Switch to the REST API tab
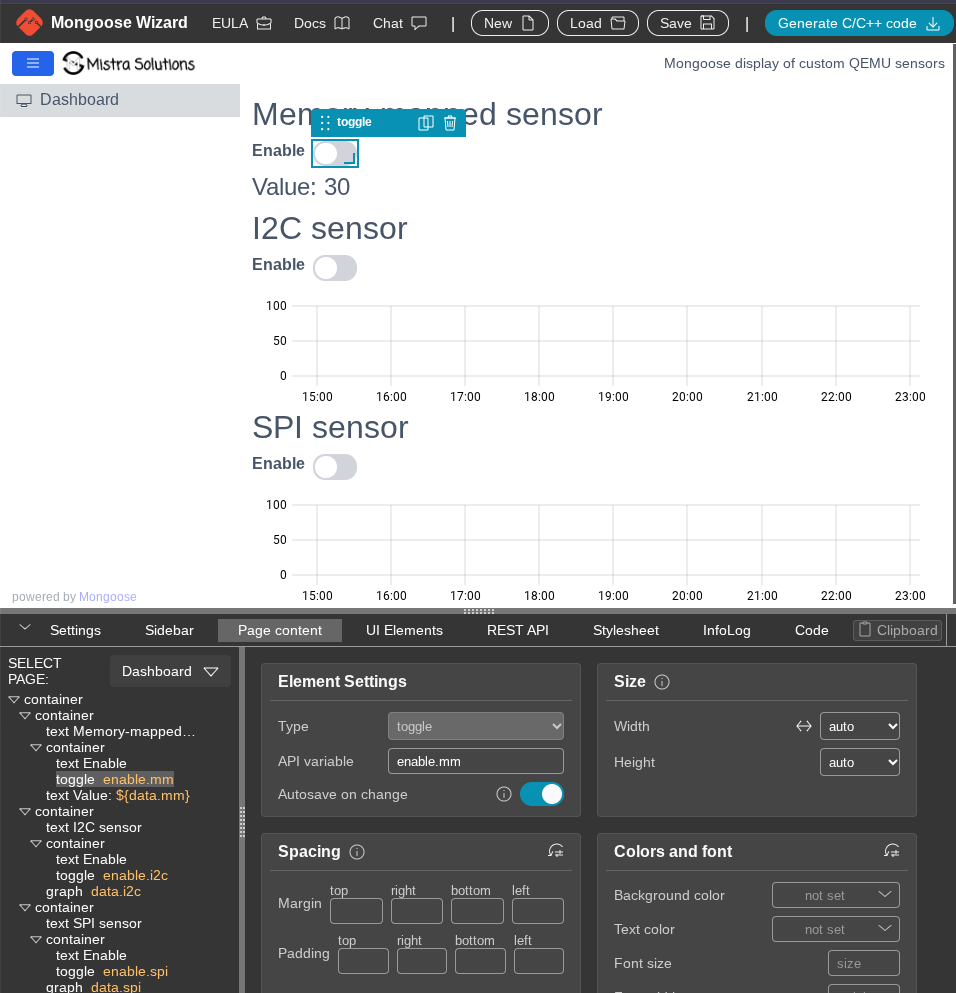956x993 pixels. click(518, 630)
